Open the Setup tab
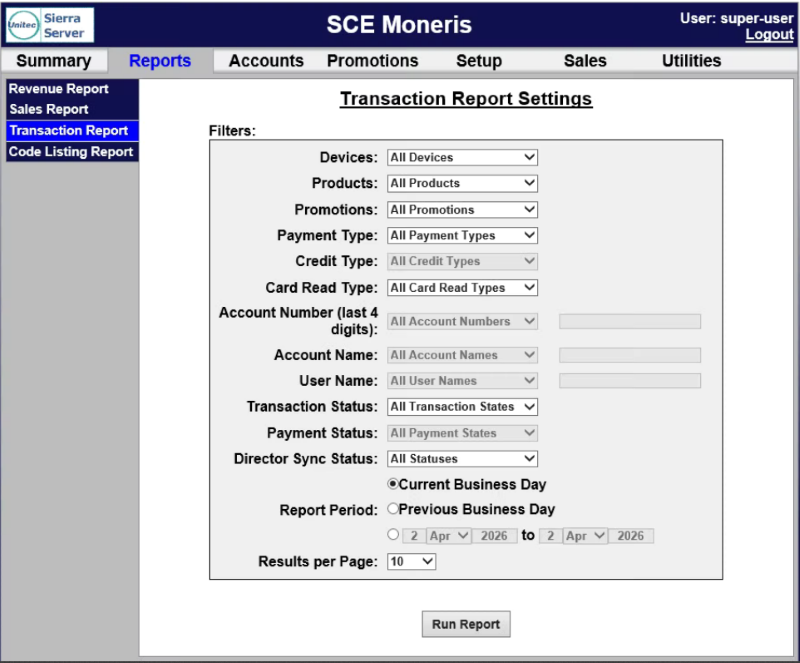The width and height of the screenshot is (800, 663). pos(479,61)
